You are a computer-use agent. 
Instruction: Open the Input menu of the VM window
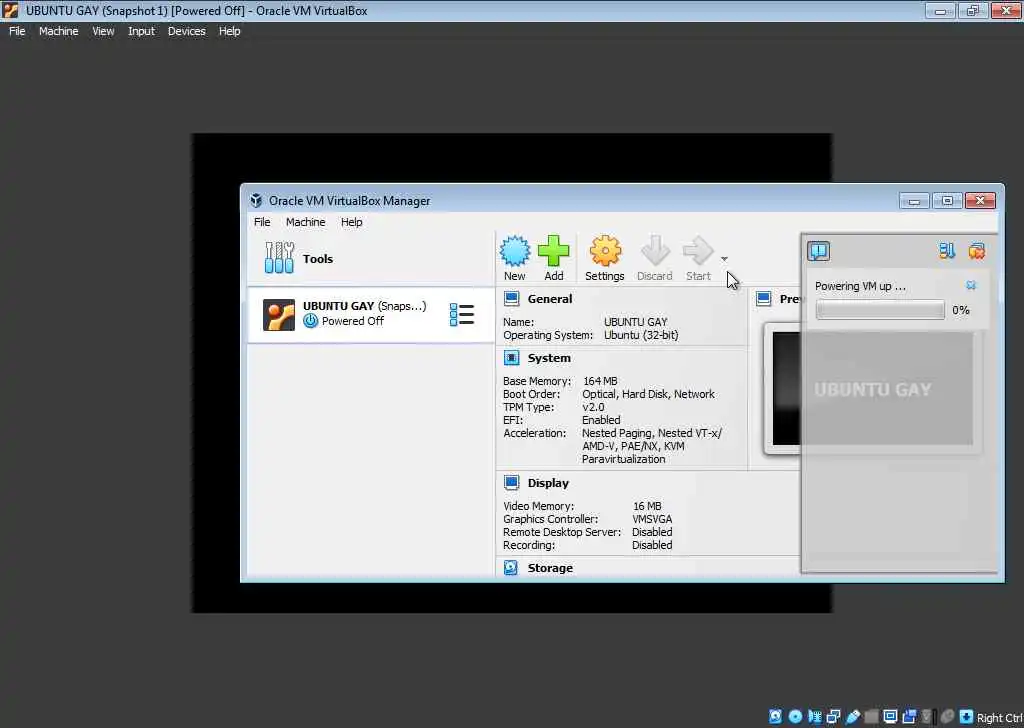(x=141, y=31)
